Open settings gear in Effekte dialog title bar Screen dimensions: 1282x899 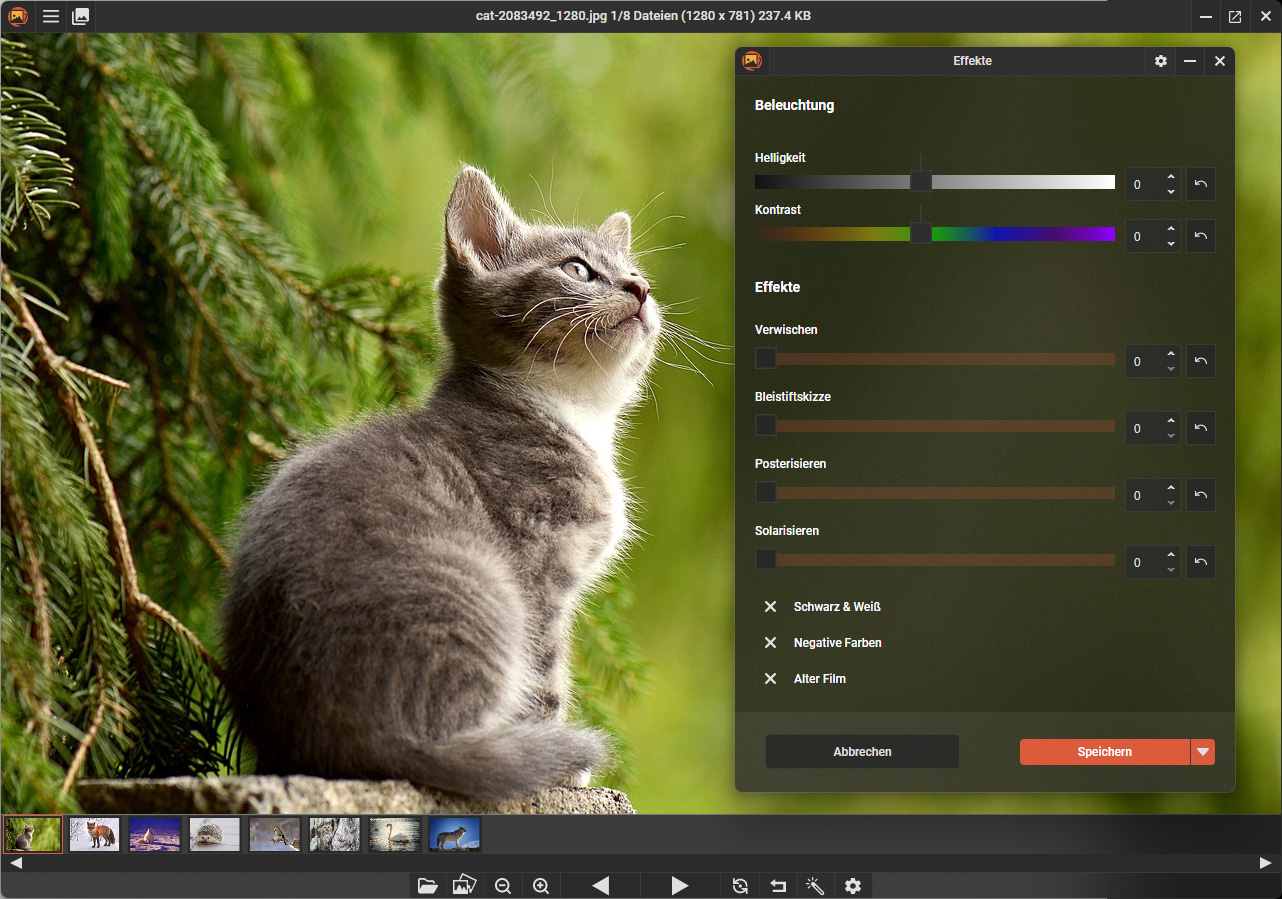click(x=1160, y=61)
